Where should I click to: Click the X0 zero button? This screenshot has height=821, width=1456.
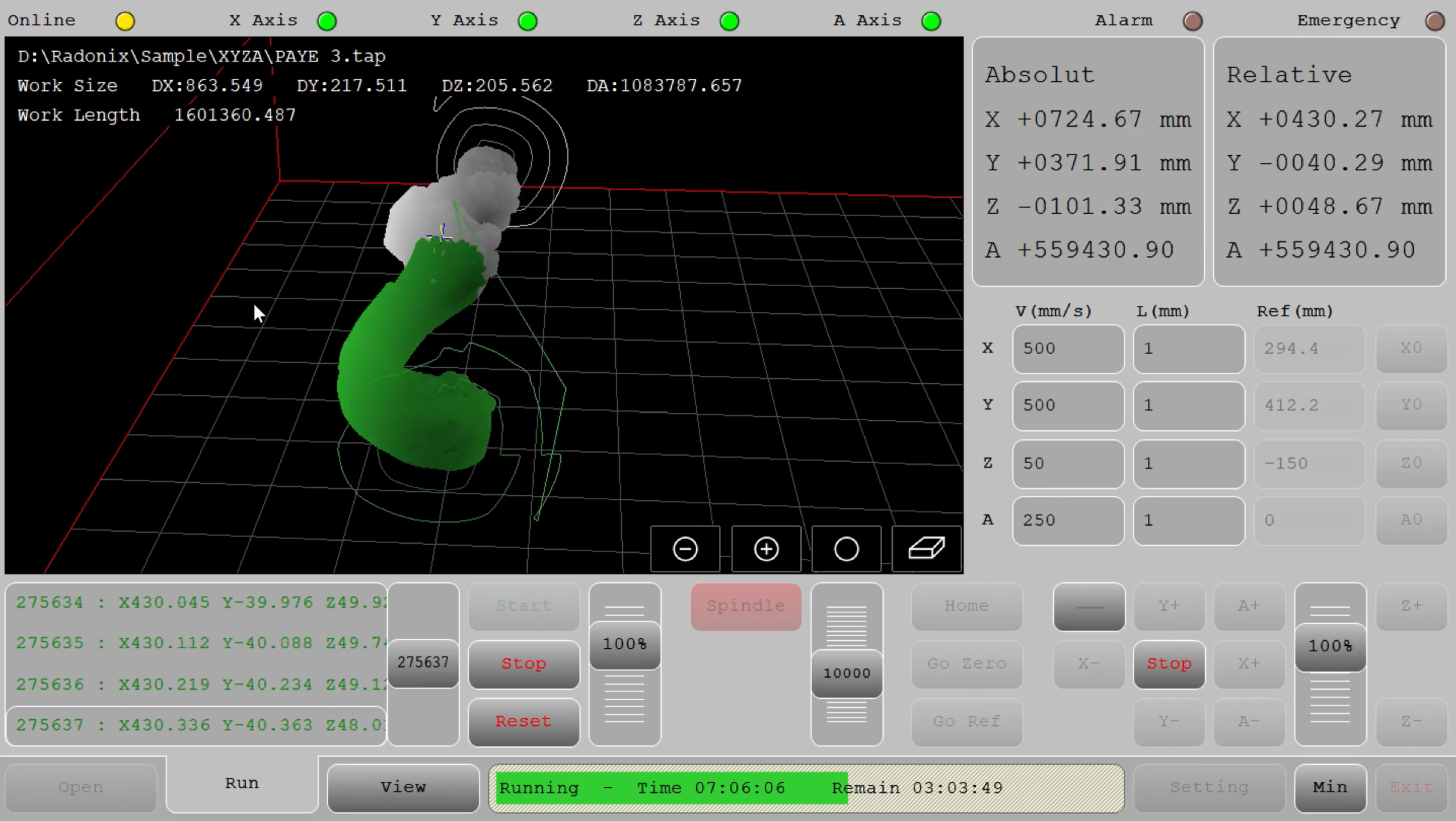[x=1412, y=349]
